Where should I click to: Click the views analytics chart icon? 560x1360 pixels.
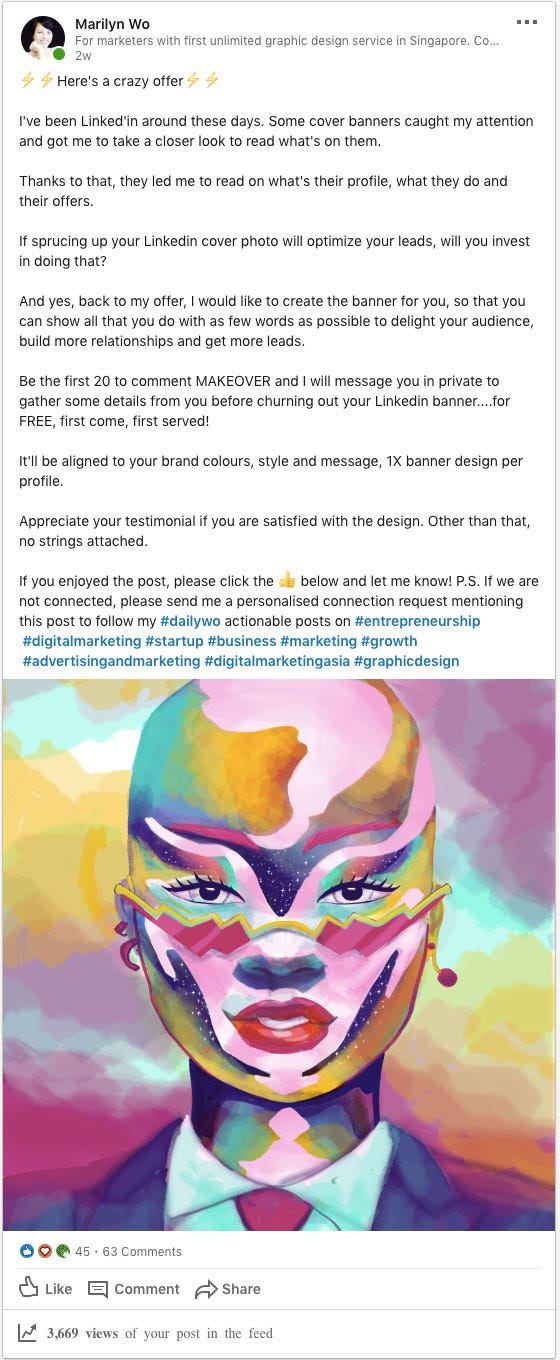coord(28,1333)
